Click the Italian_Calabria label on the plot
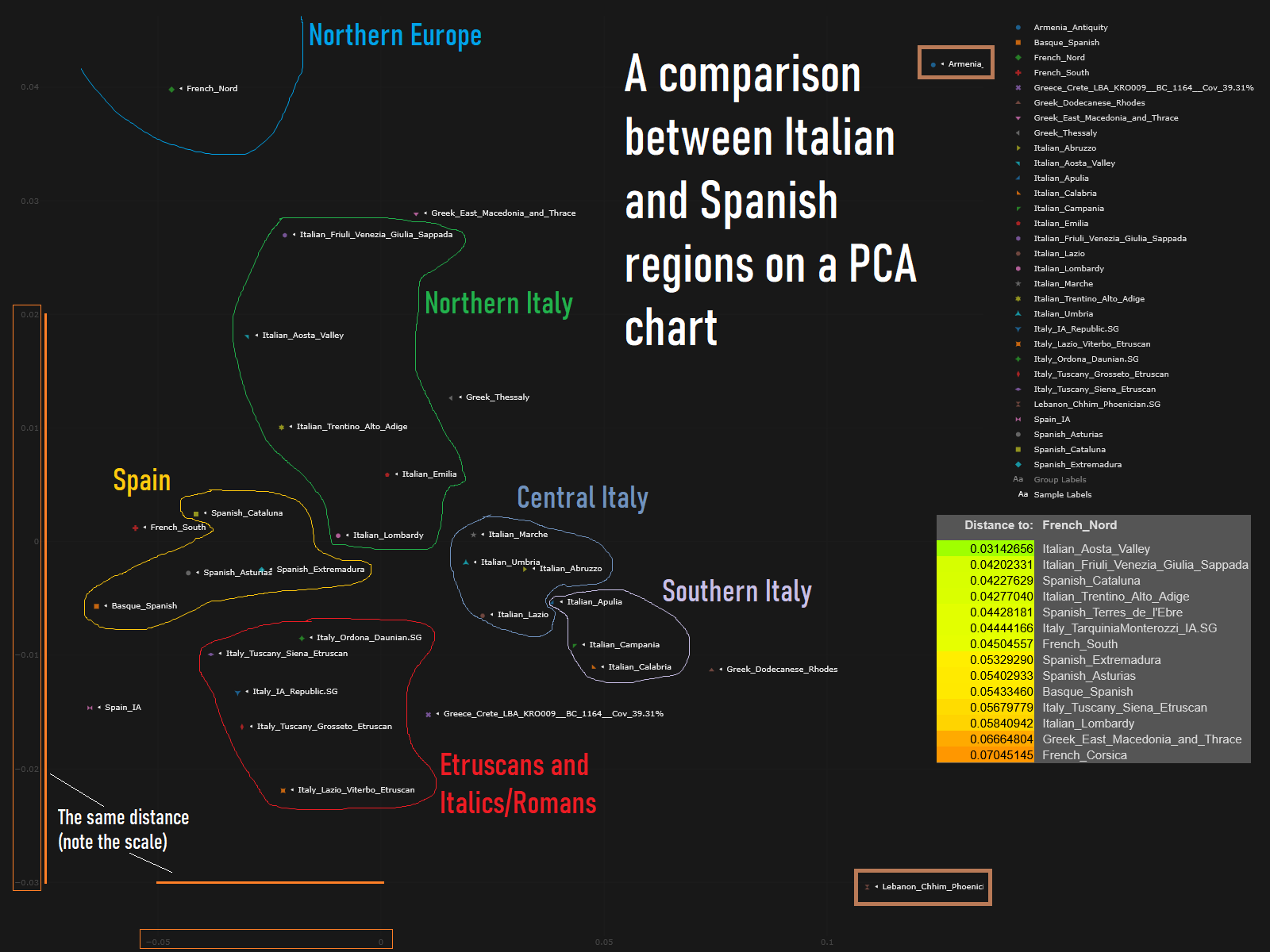The image size is (1270, 952). (640, 667)
